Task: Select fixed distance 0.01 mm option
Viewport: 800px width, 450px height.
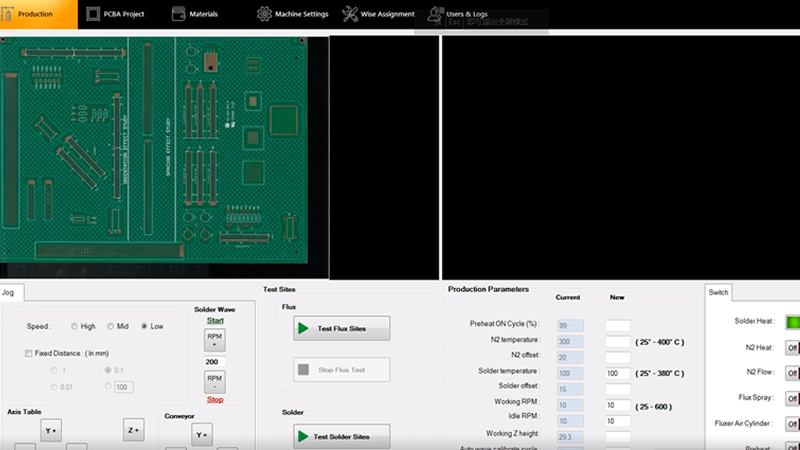Action: 54,387
